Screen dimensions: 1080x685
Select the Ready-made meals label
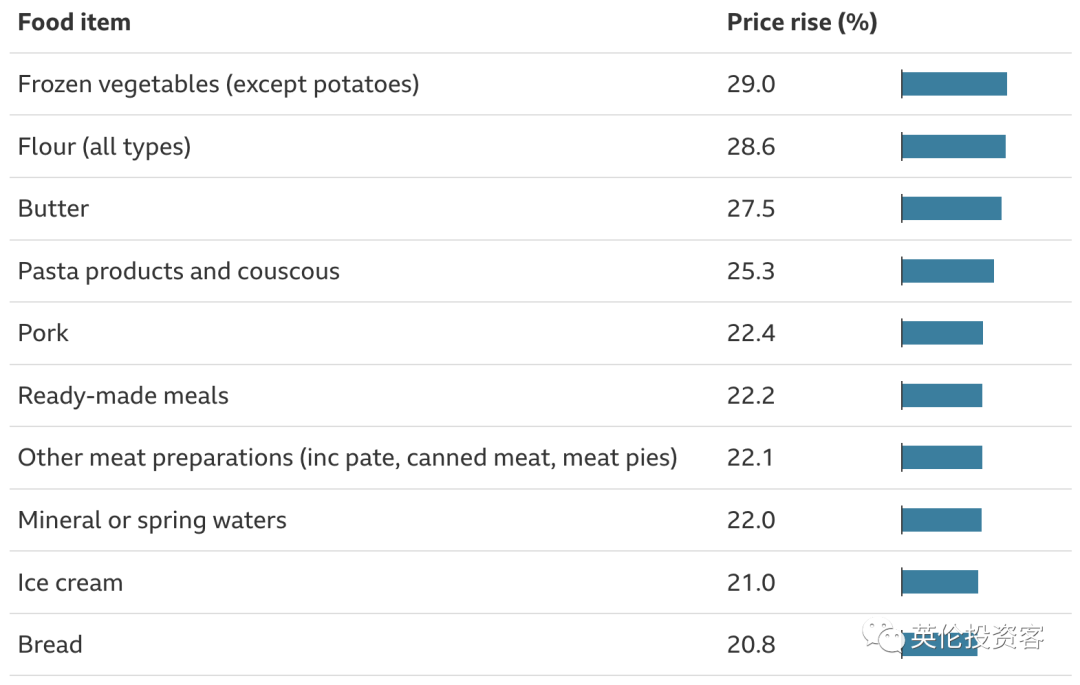(123, 396)
